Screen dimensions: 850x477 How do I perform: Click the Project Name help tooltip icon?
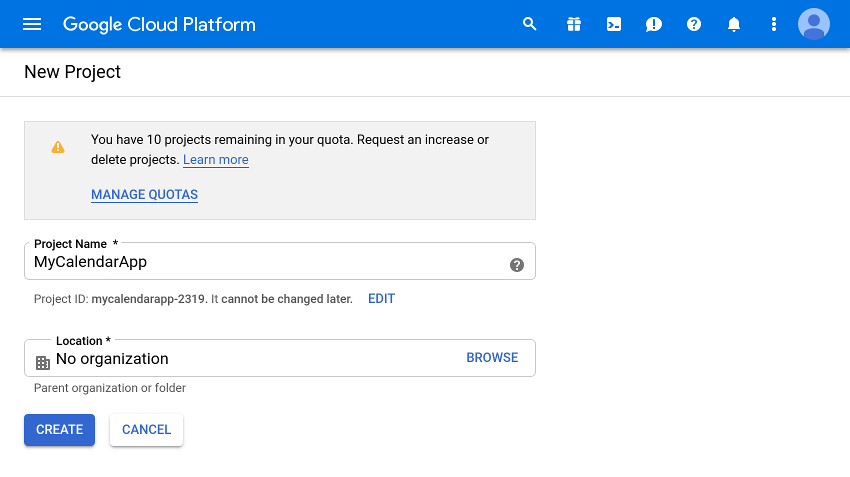tap(517, 265)
